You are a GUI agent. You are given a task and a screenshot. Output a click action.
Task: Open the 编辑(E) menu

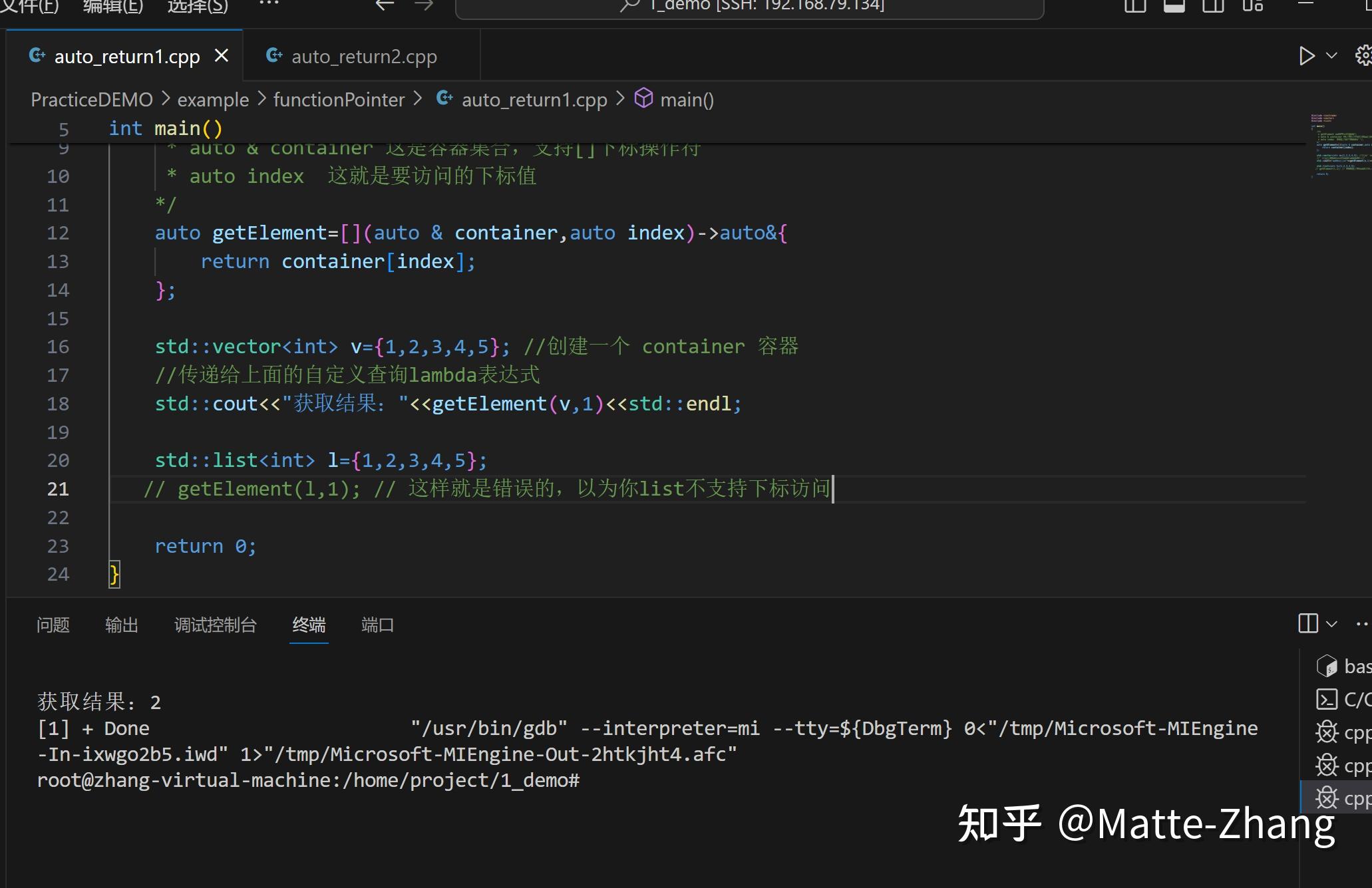[x=112, y=8]
